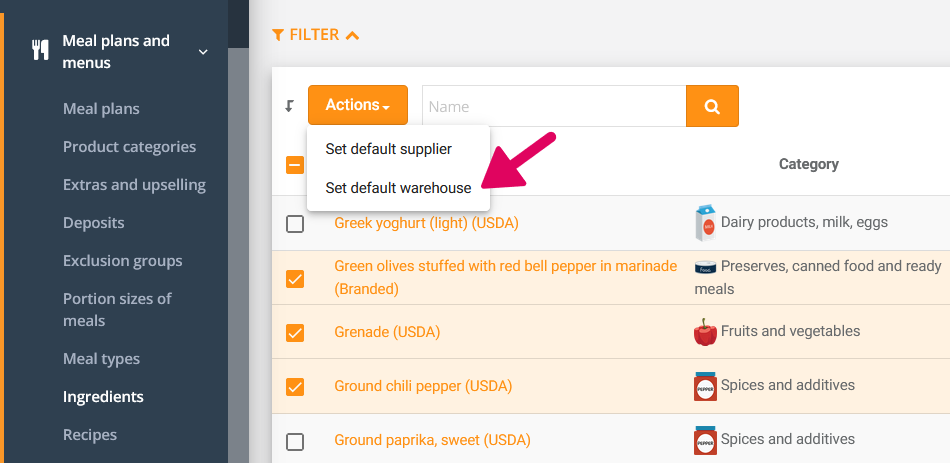Collapse the Meal plans and menus section

pos(203,52)
